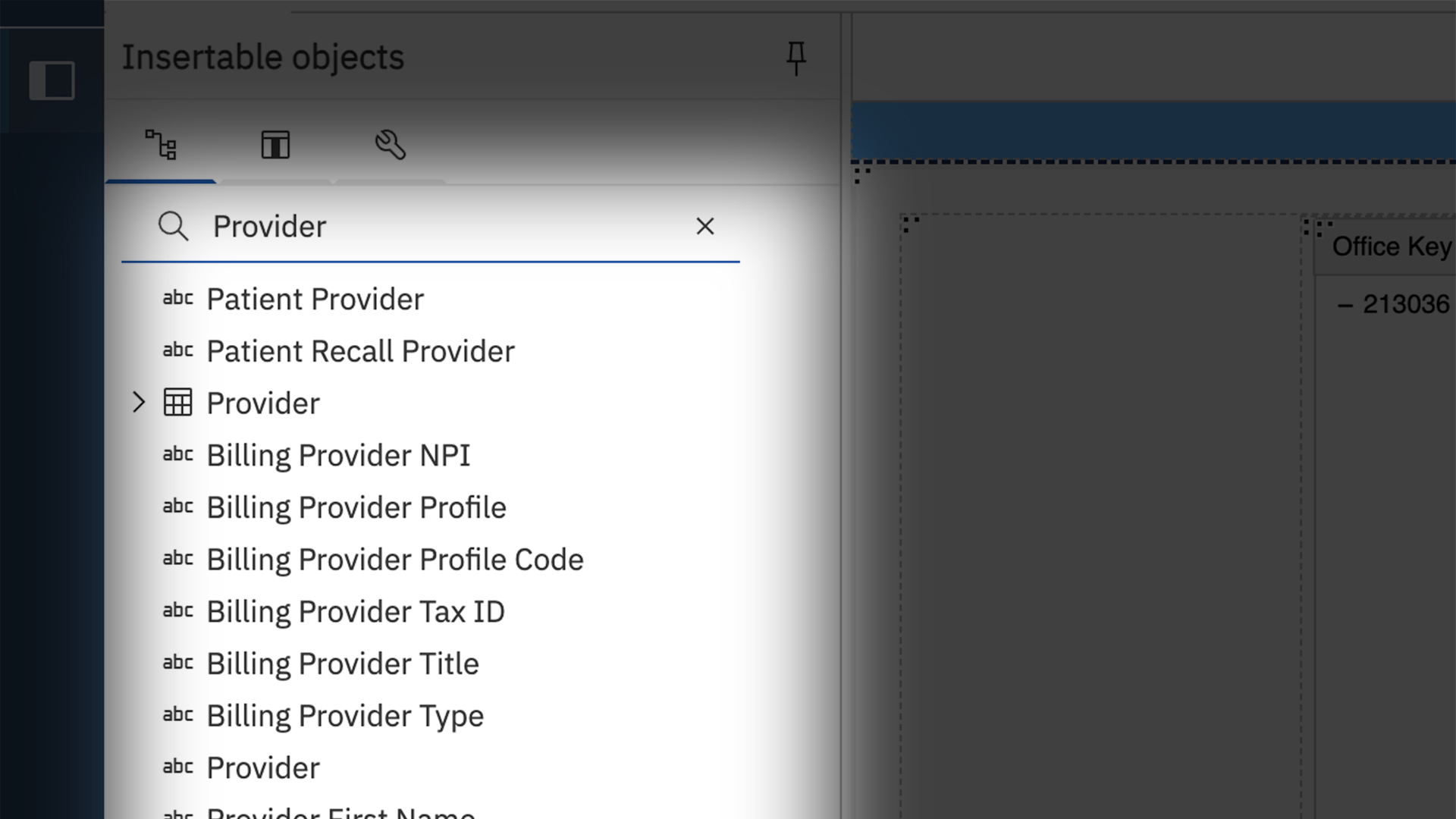Switch to the Data items panel icon

pyautogui.click(x=275, y=144)
